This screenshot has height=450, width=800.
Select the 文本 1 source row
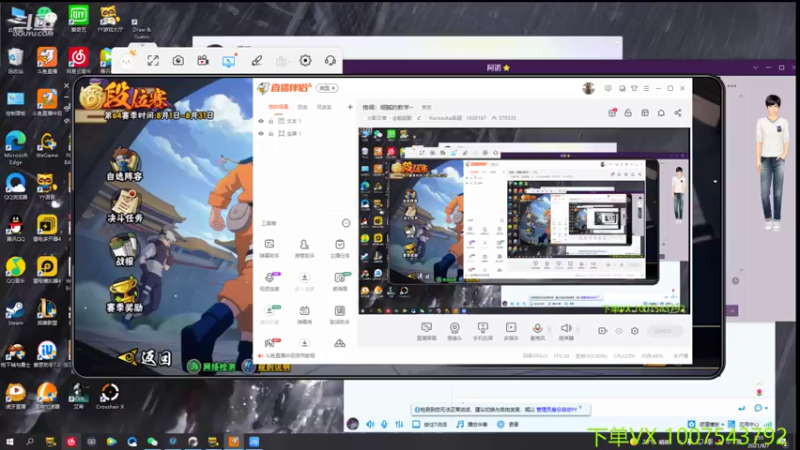point(305,121)
